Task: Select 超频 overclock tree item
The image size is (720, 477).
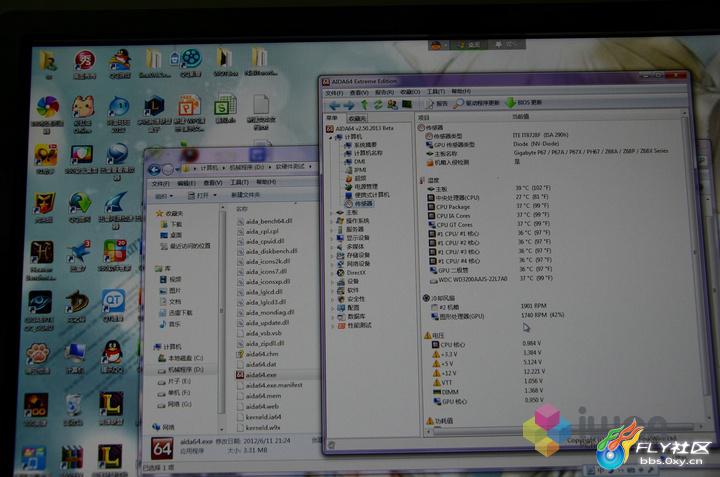Action: click(355, 178)
